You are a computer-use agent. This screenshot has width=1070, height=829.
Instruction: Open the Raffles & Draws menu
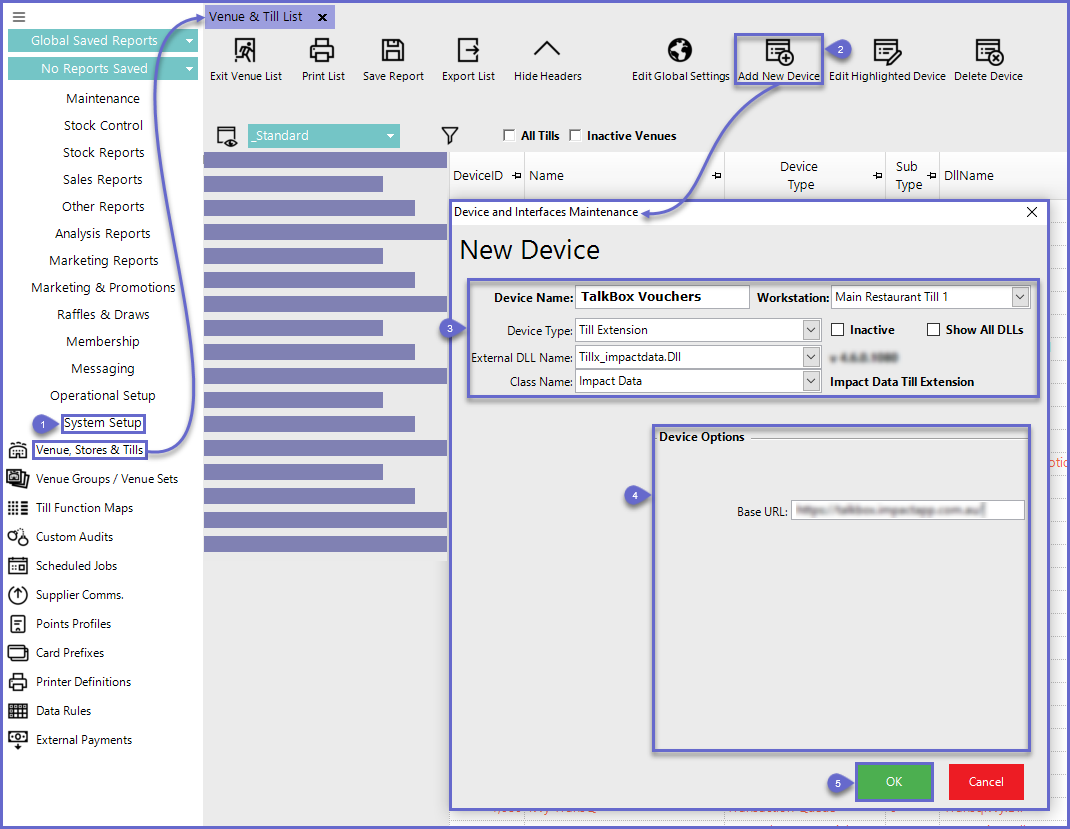tap(103, 315)
